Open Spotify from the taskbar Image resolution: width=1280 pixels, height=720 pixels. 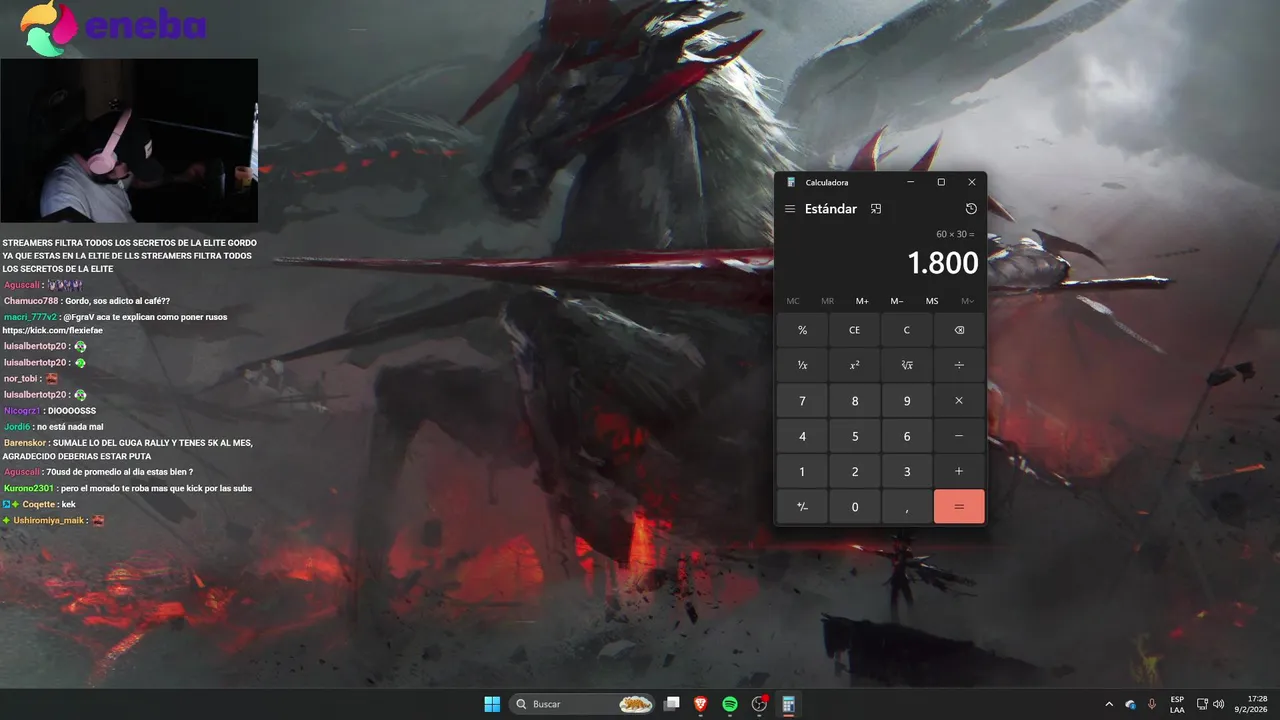730,704
